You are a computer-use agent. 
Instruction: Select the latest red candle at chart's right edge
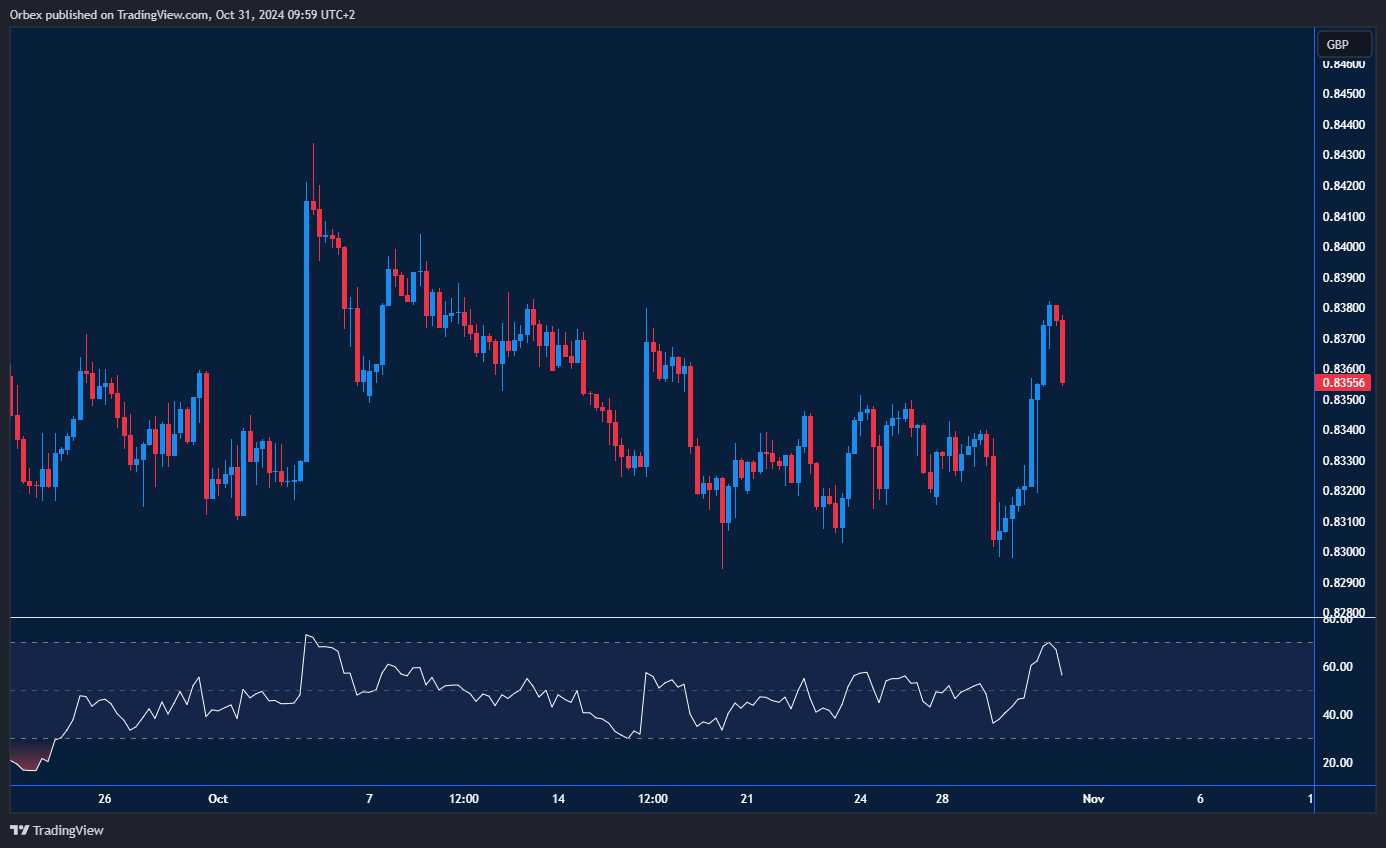[x=1062, y=350]
